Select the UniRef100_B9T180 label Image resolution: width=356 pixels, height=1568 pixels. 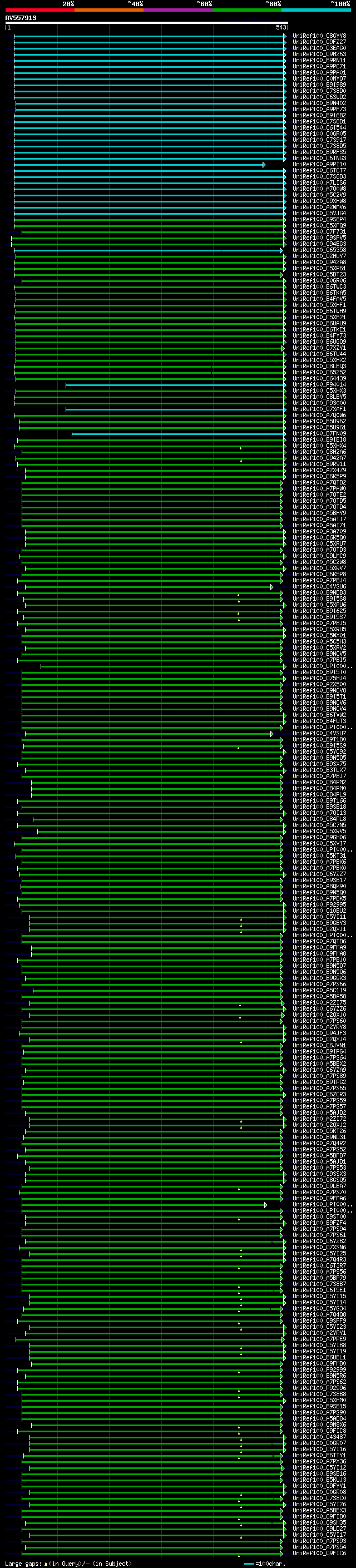[x=319, y=740]
